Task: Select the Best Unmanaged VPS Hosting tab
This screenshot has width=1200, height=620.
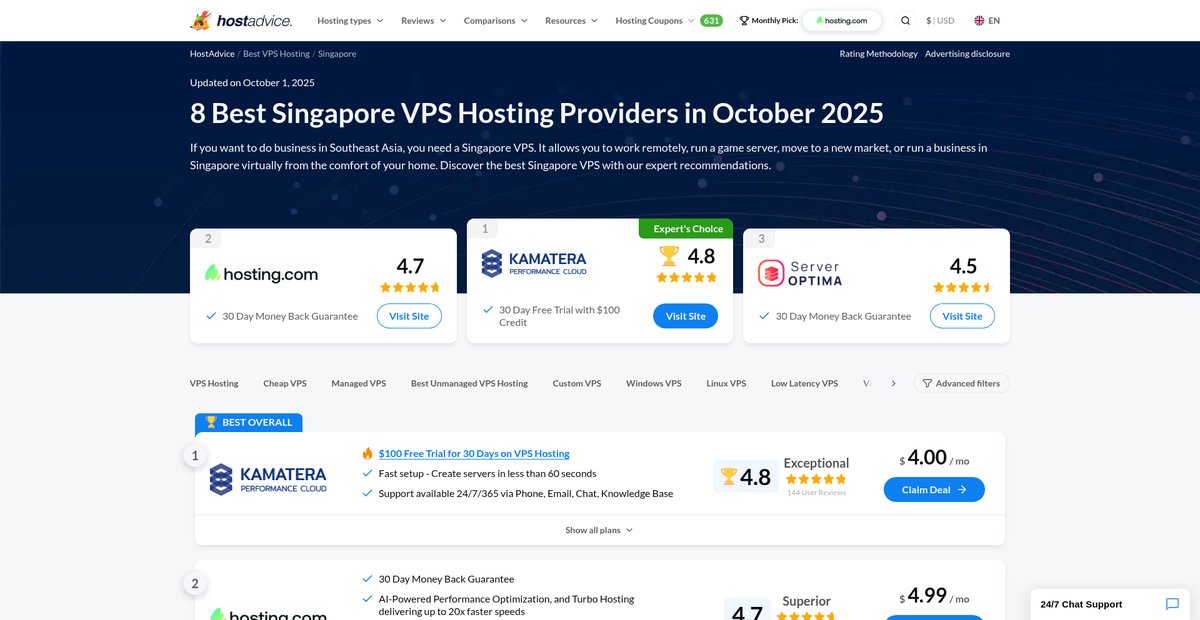Action: coord(469,383)
